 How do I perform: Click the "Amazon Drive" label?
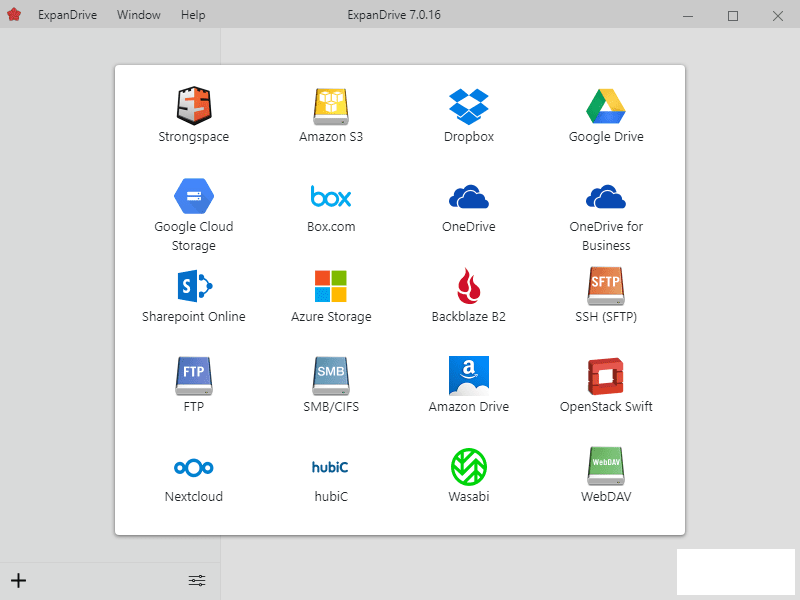[469, 407]
